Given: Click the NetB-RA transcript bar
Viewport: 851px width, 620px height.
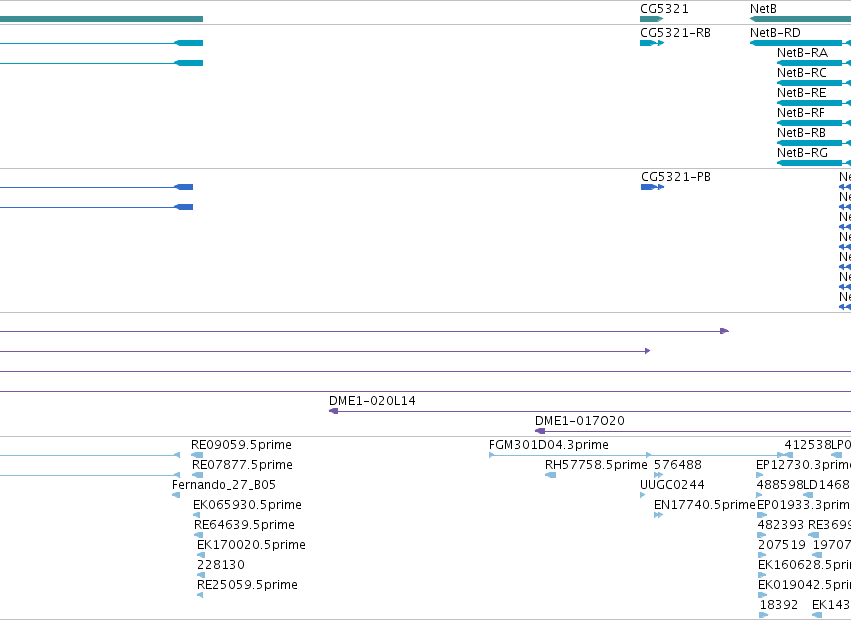Looking at the screenshot, I should pos(814,63).
